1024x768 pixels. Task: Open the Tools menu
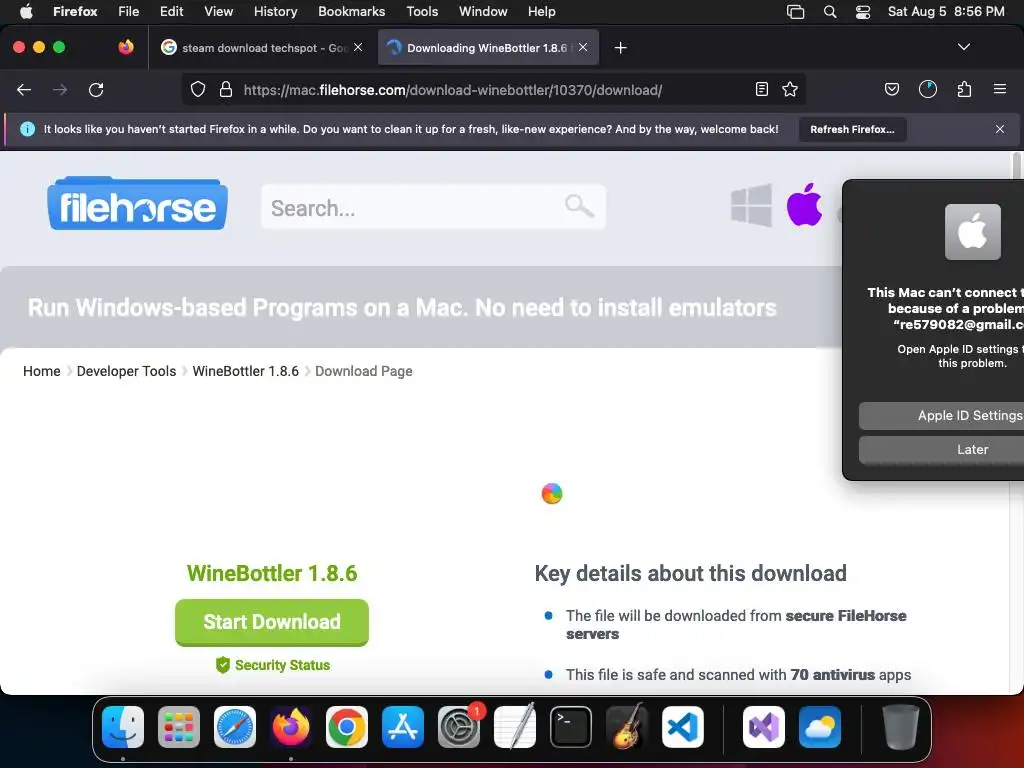click(423, 11)
